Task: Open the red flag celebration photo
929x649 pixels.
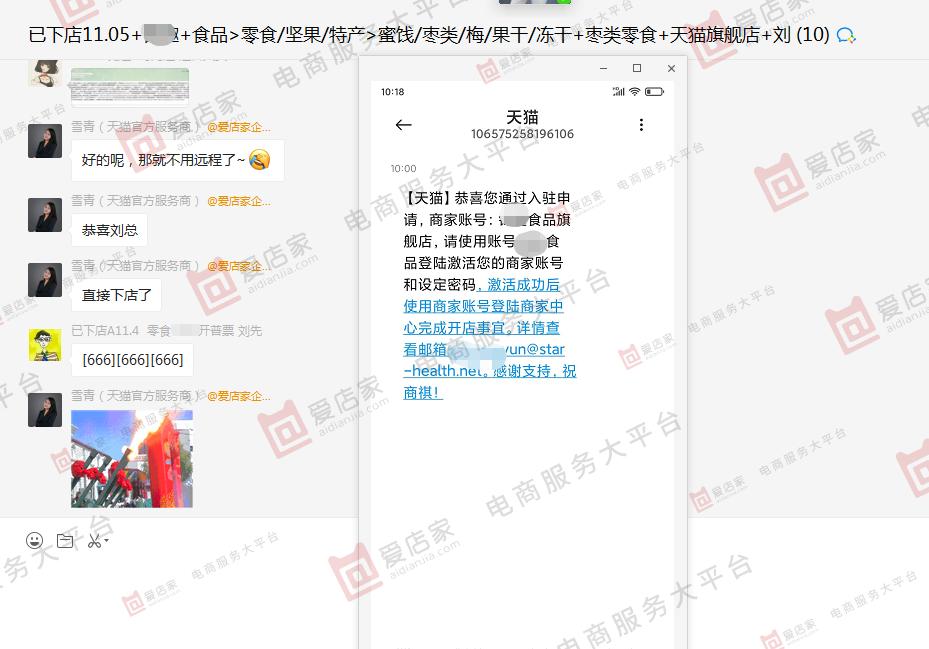Action: 133,457
